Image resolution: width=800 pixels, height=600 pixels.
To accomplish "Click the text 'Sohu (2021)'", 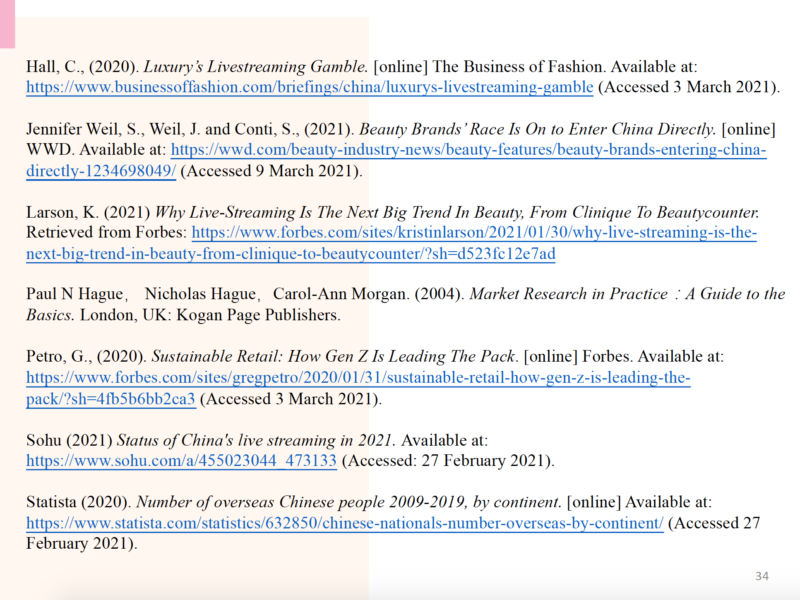I will click(69, 440).
